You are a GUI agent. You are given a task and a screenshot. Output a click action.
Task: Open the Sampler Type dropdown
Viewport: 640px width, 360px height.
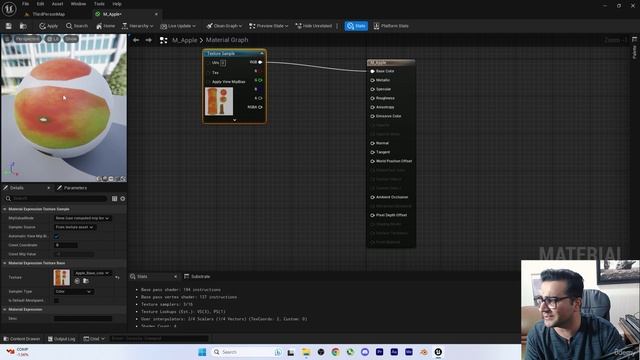point(73,291)
